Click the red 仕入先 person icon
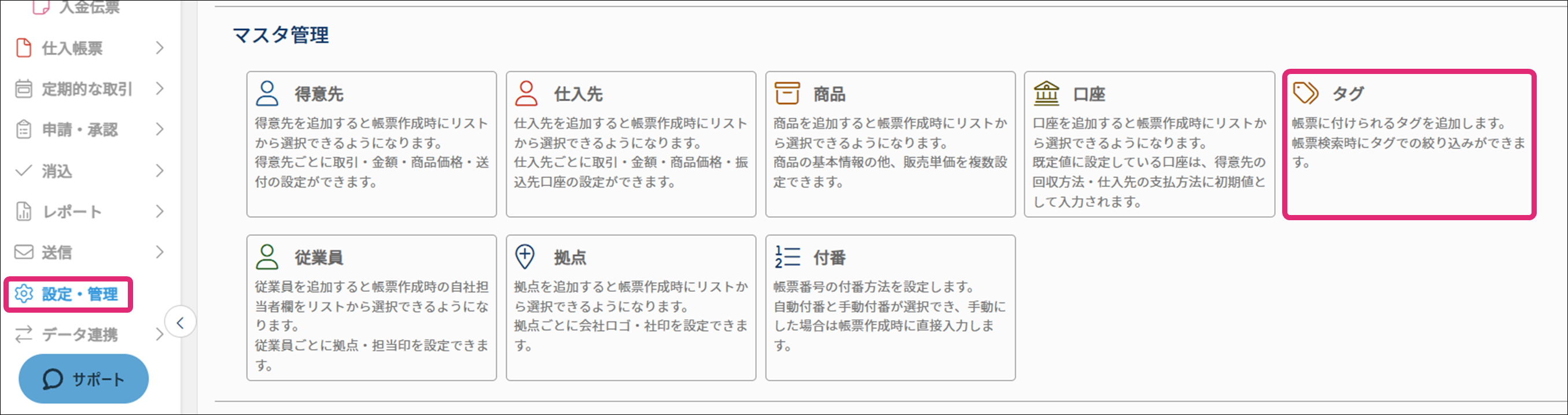The image size is (1568, 415). click(526, 94)
